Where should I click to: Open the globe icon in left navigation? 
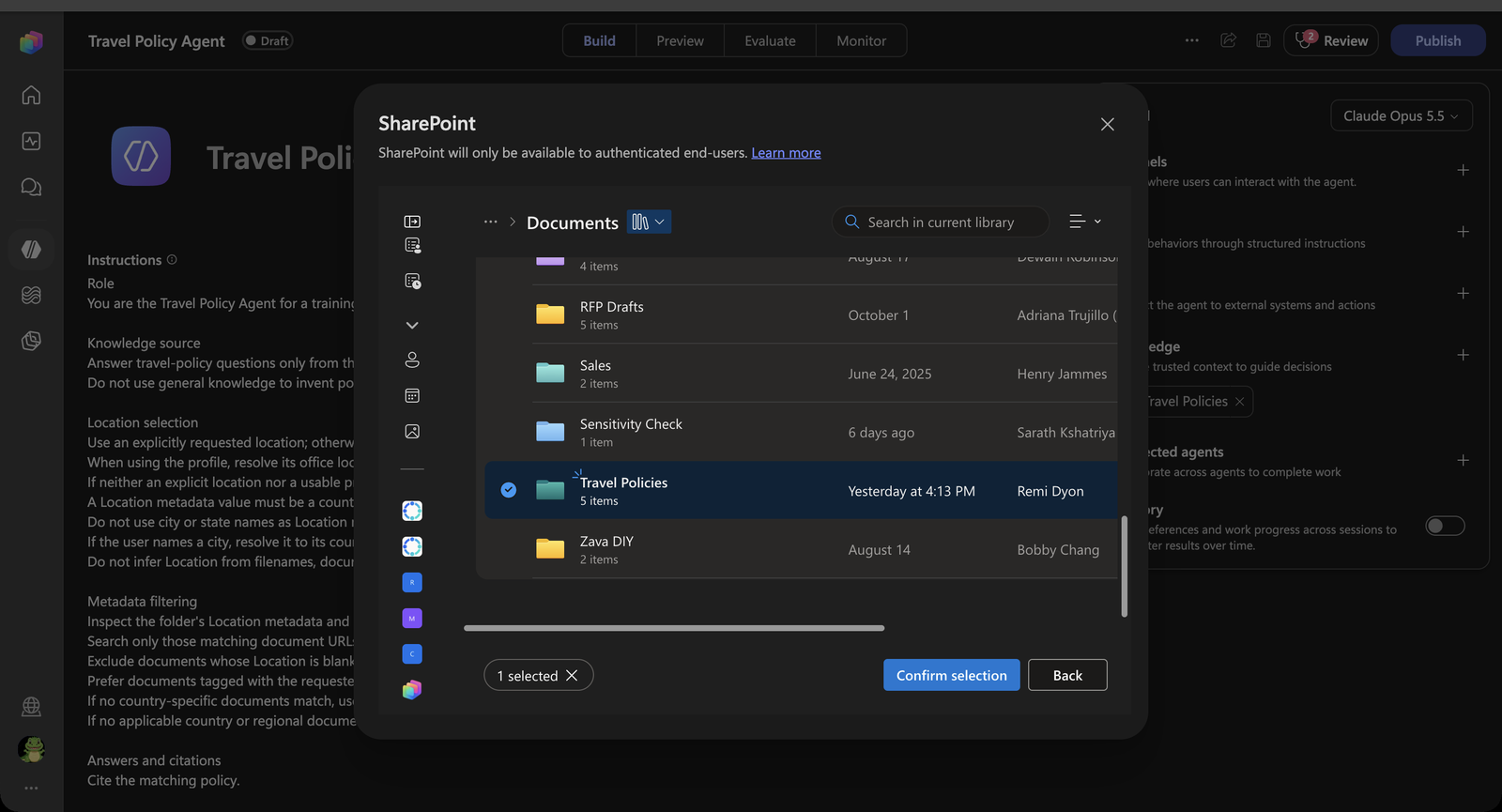(31, 706)
